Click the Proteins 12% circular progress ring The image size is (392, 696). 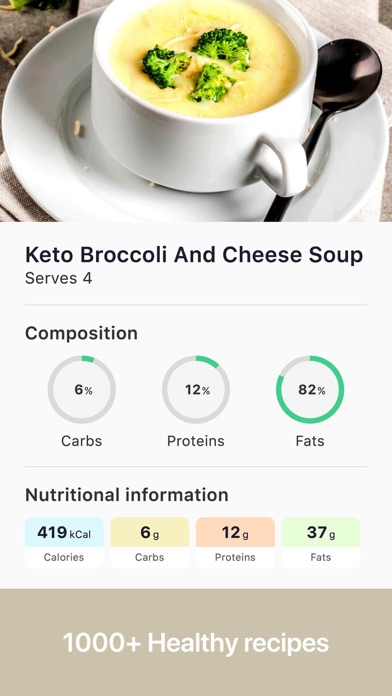[196, 390]
